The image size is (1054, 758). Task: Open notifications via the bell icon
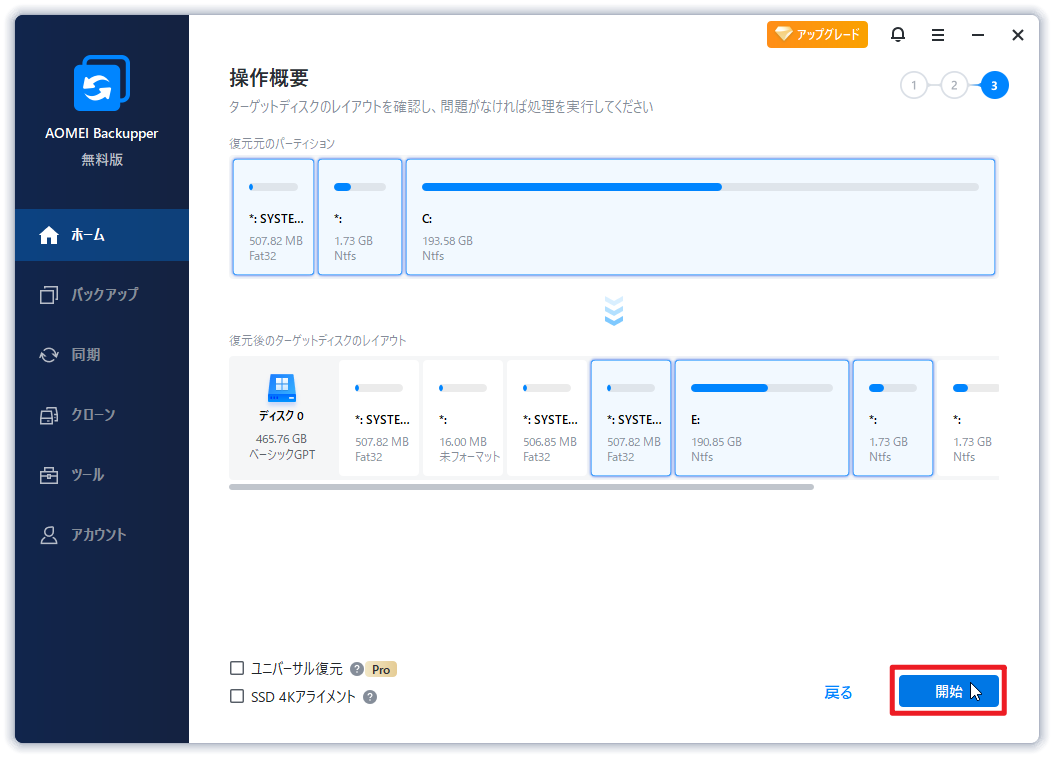click(x=897, y=34)
